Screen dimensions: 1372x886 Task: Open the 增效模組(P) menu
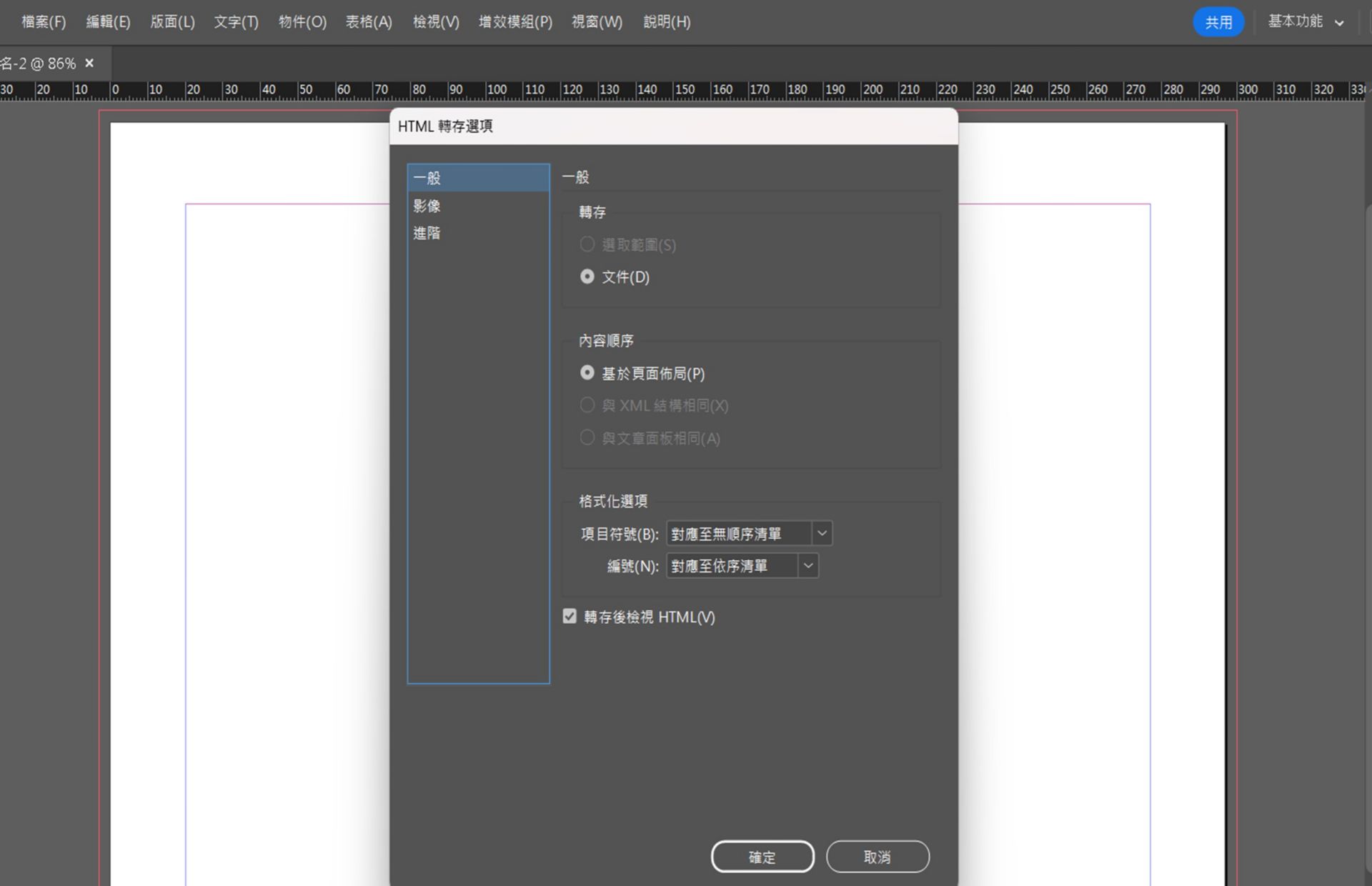click(515, 22)
